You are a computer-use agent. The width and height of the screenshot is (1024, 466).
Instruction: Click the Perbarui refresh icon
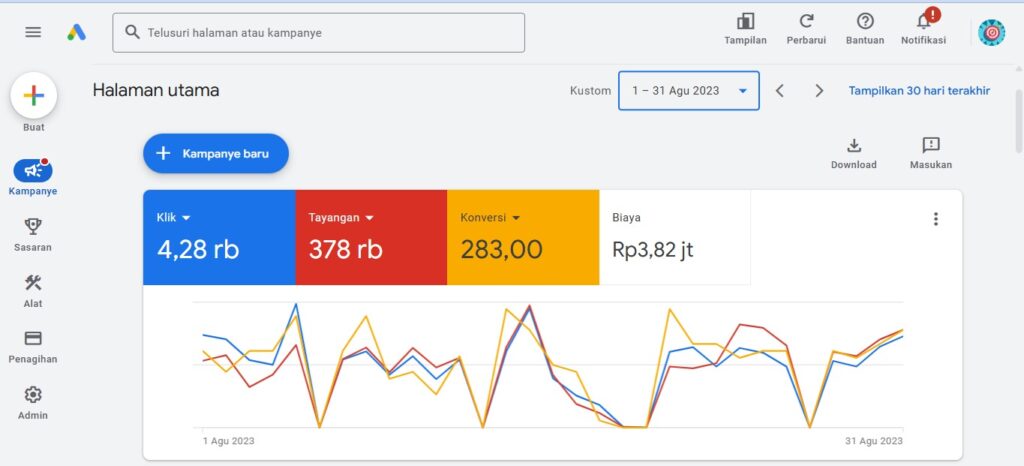pos(806,22)
